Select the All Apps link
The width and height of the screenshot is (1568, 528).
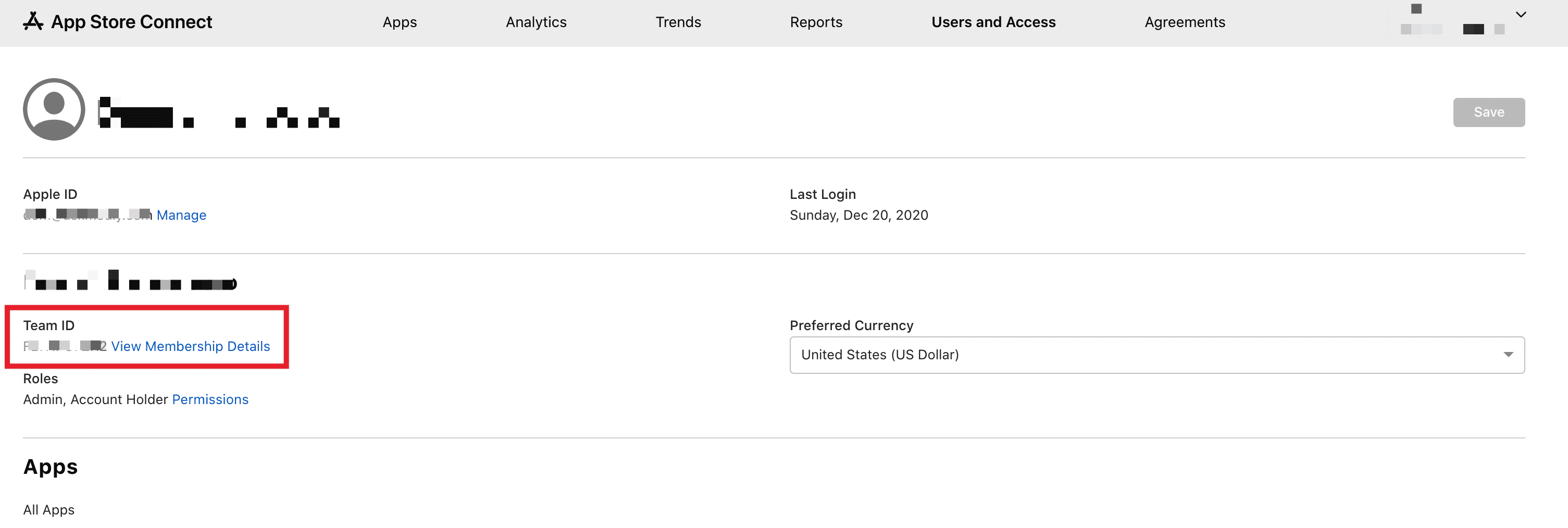(x=48, y=510)
